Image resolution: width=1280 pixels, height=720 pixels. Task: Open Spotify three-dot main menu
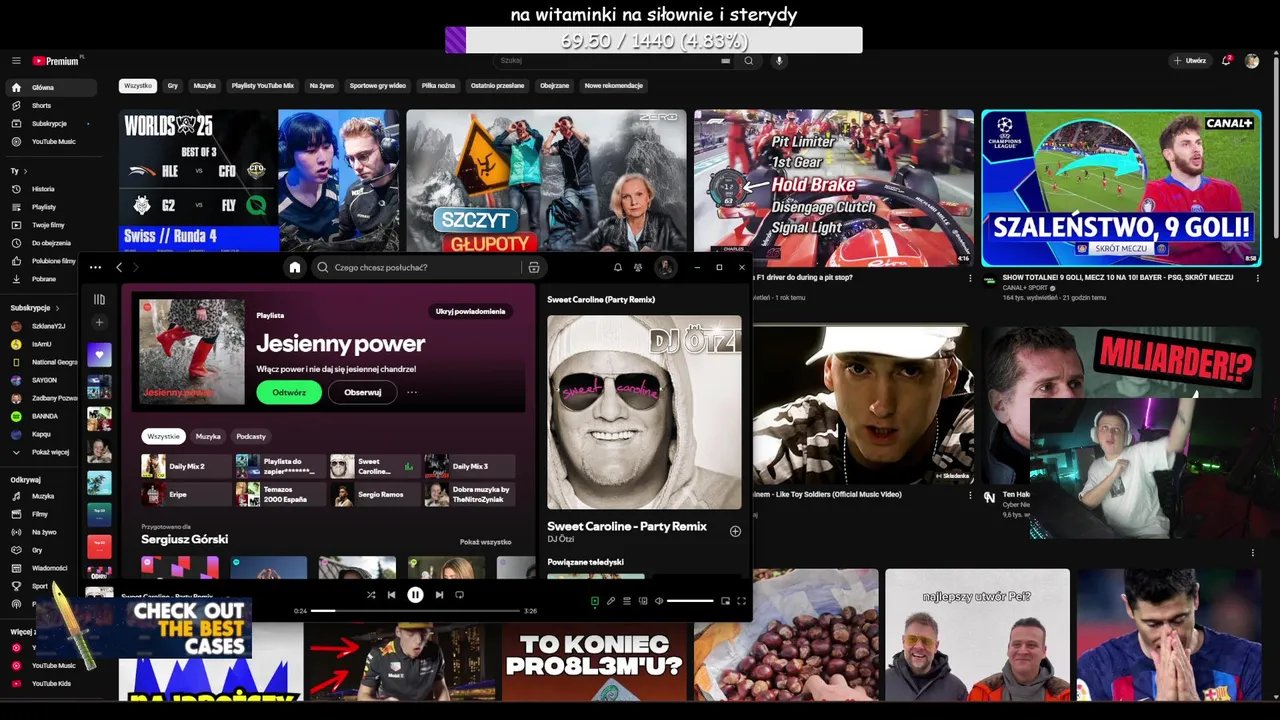[95, 267]
